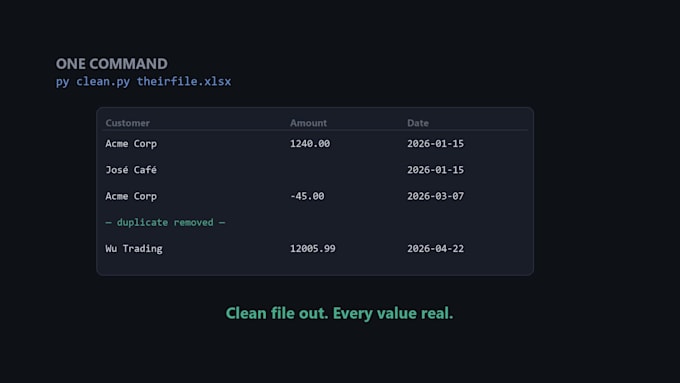Select the 'Wu Trading' customer cell
This screenshot has height=383, width=680.
(x=134, y=249)
